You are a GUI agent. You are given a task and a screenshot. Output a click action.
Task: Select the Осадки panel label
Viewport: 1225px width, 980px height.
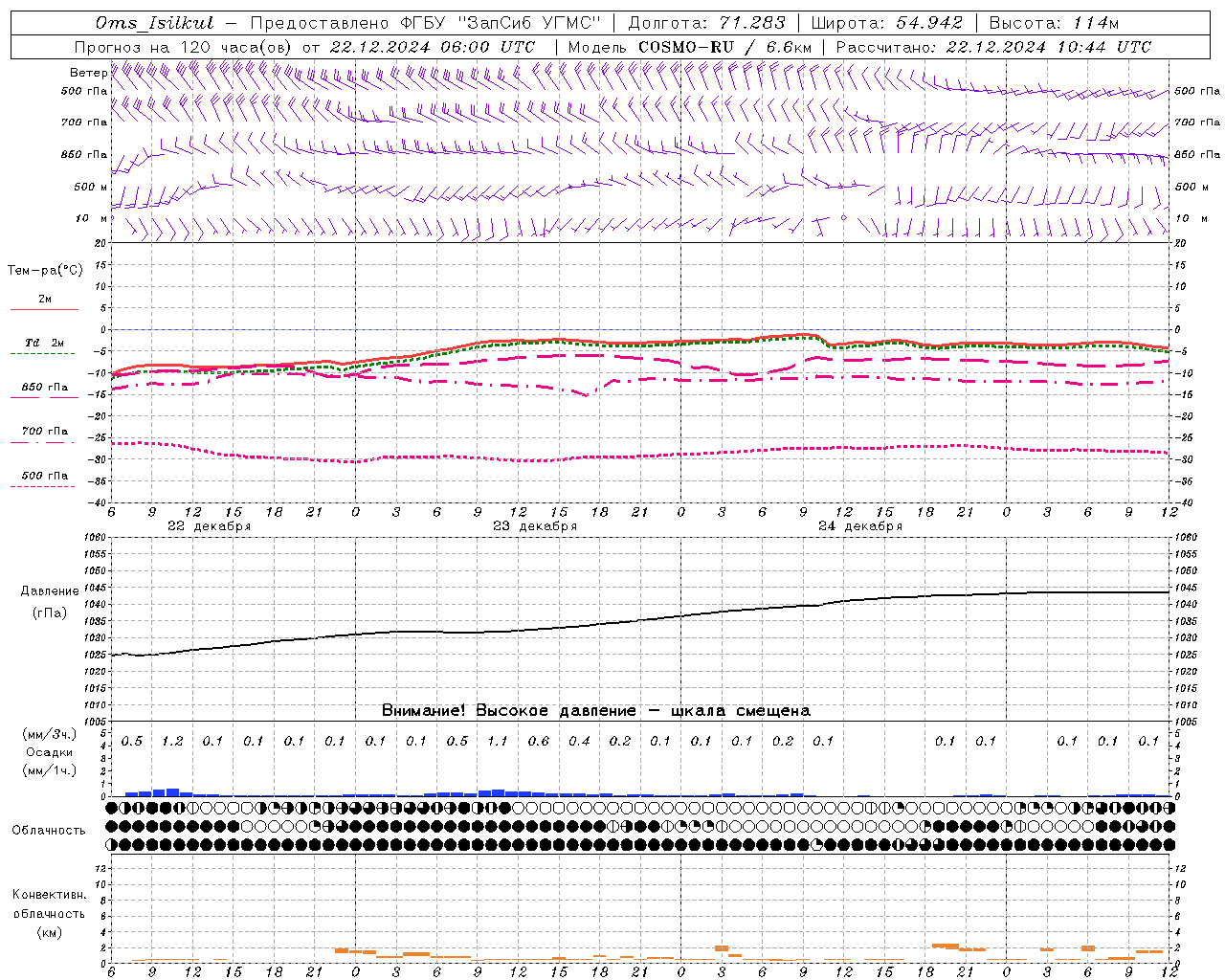(x=50, y=752)
